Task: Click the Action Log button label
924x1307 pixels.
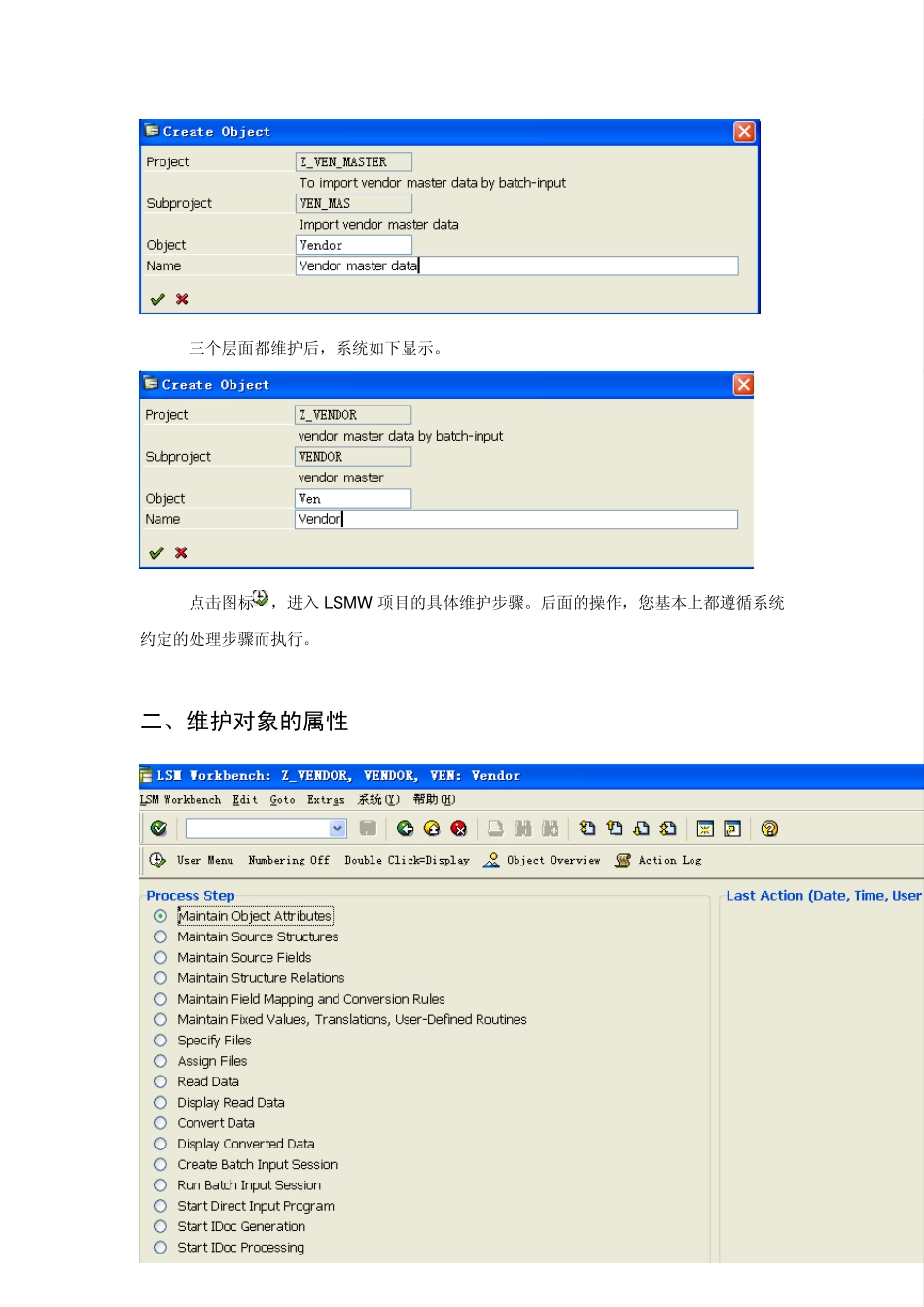Action: tap(670, 861)
